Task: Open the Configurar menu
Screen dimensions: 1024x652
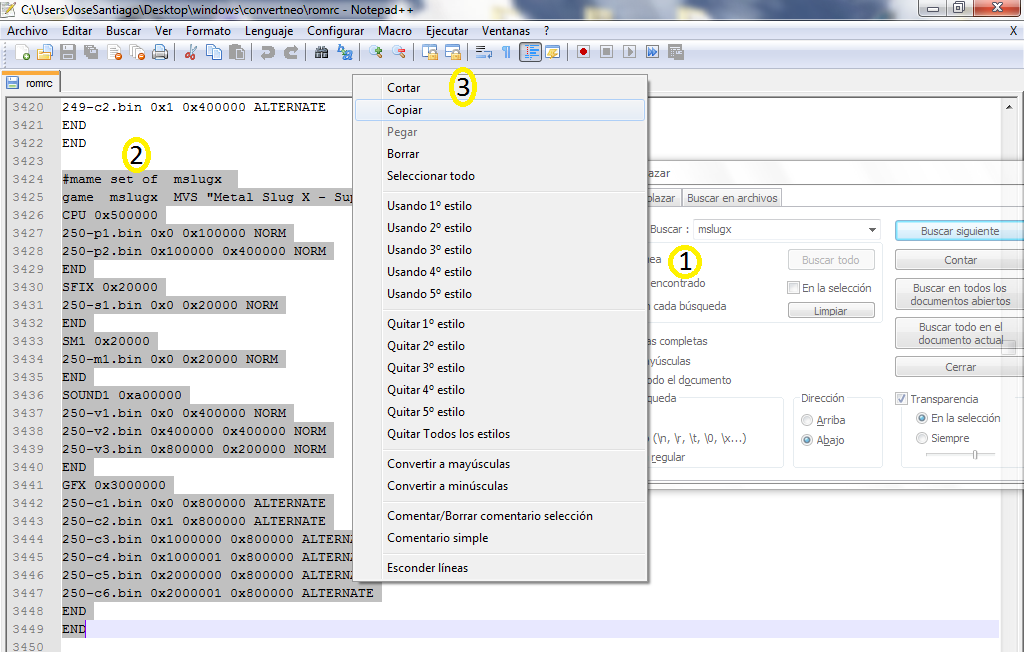Action: coord(336,31)
